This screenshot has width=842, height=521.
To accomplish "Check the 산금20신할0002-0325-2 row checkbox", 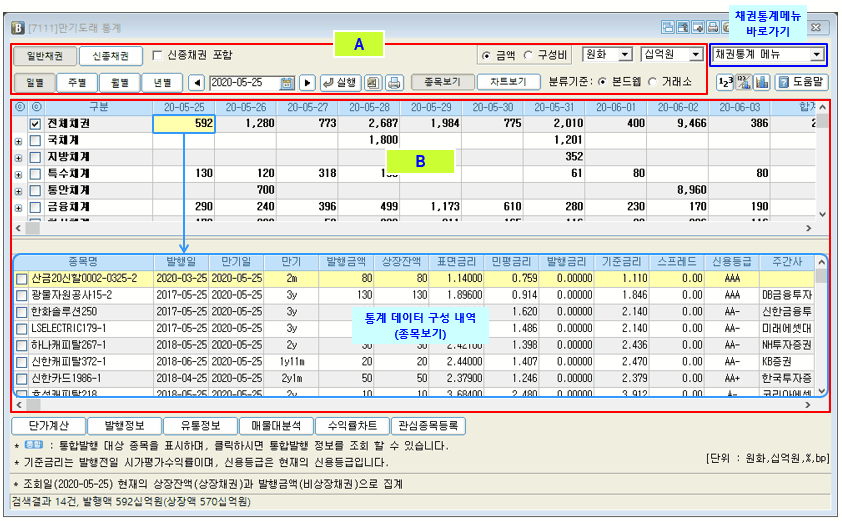I will [x=21, y=279].
